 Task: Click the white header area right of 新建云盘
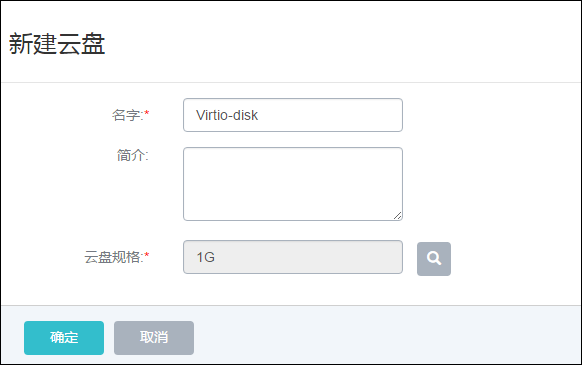pos(341,44)
